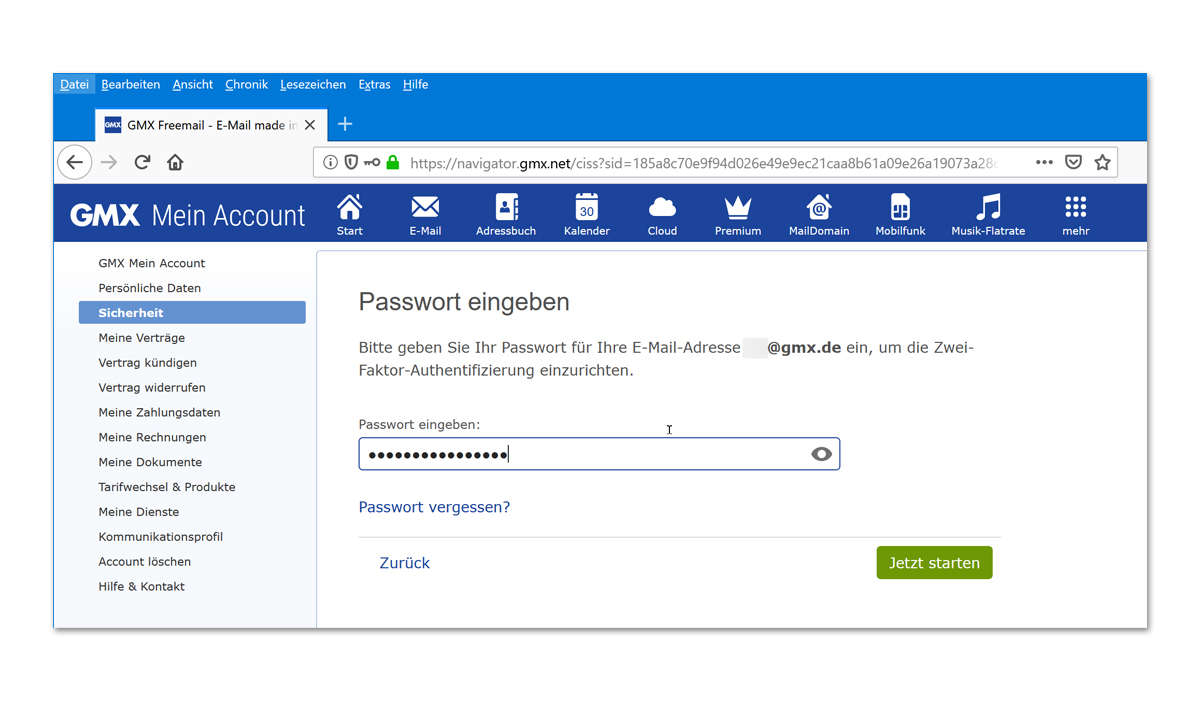
Task: Open the E-Mail envelope icon
Action: coord(425,207)
